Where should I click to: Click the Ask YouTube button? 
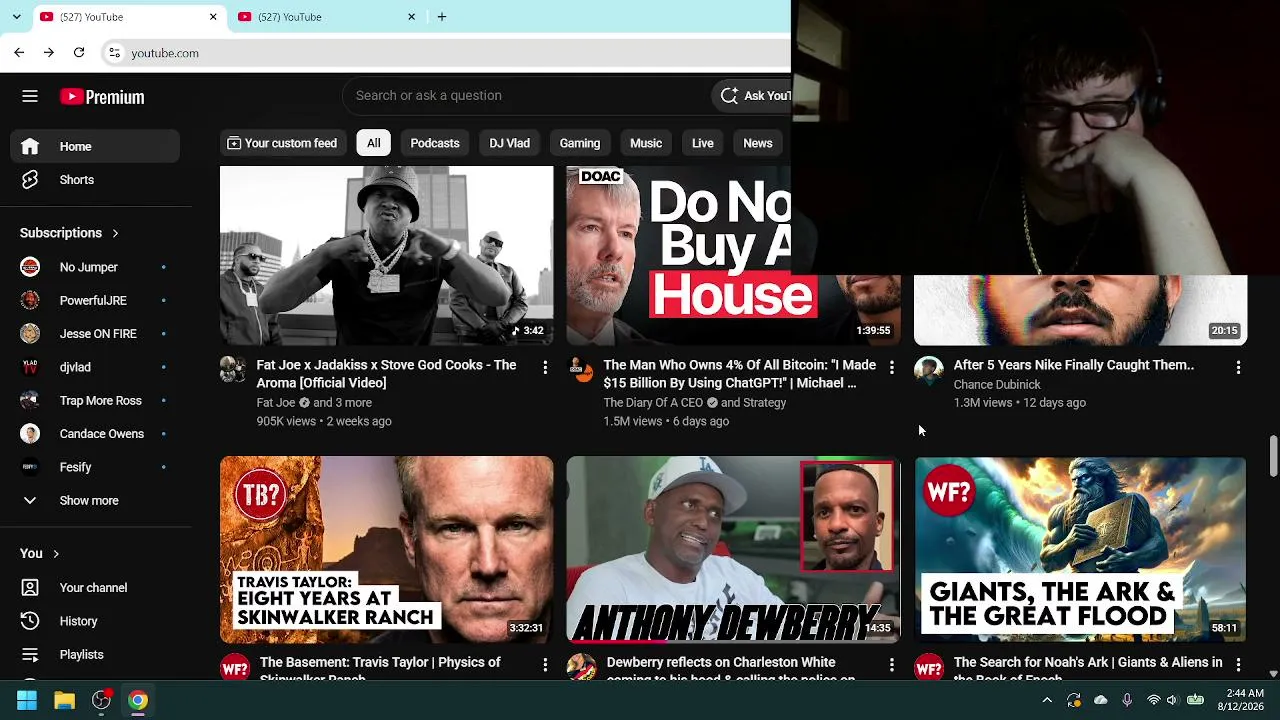[x=752, y=96]
